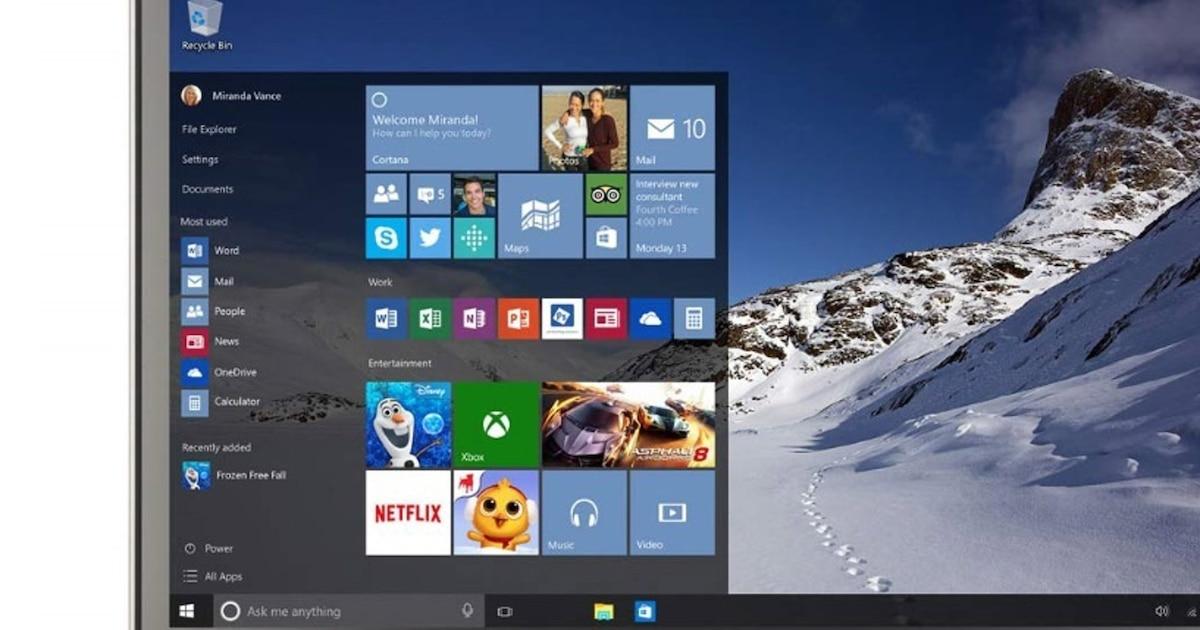Open File Explorer from Start menu list
Viewport: 1200px width, 630px height.
point(209,129)
